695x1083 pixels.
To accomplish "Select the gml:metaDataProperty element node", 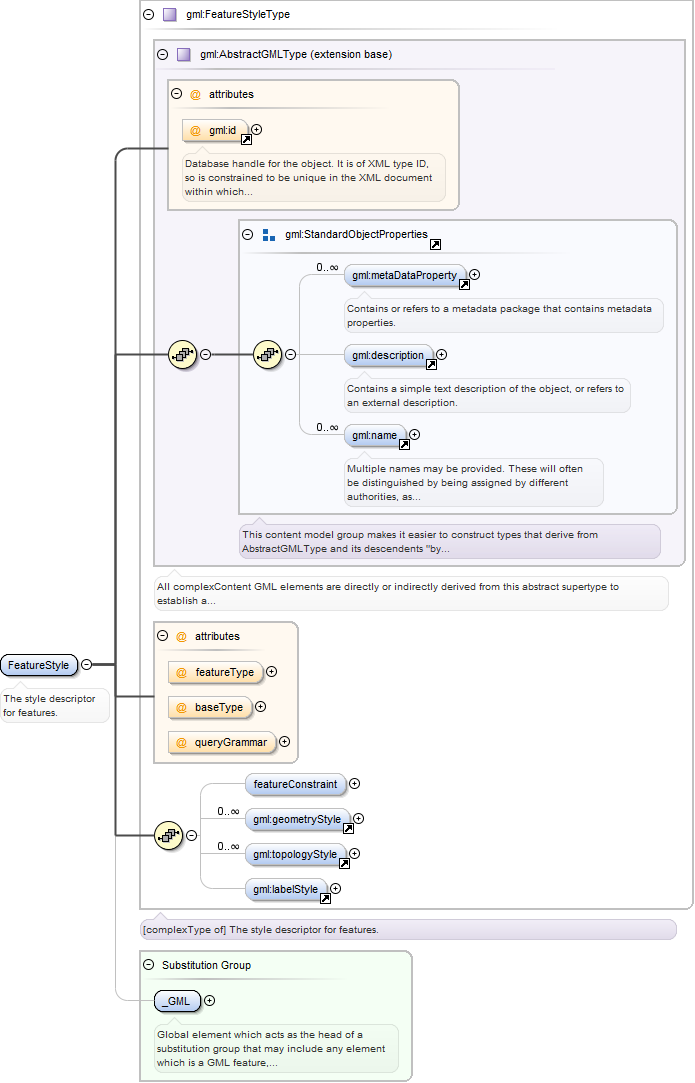I will (x=405, y=276).
